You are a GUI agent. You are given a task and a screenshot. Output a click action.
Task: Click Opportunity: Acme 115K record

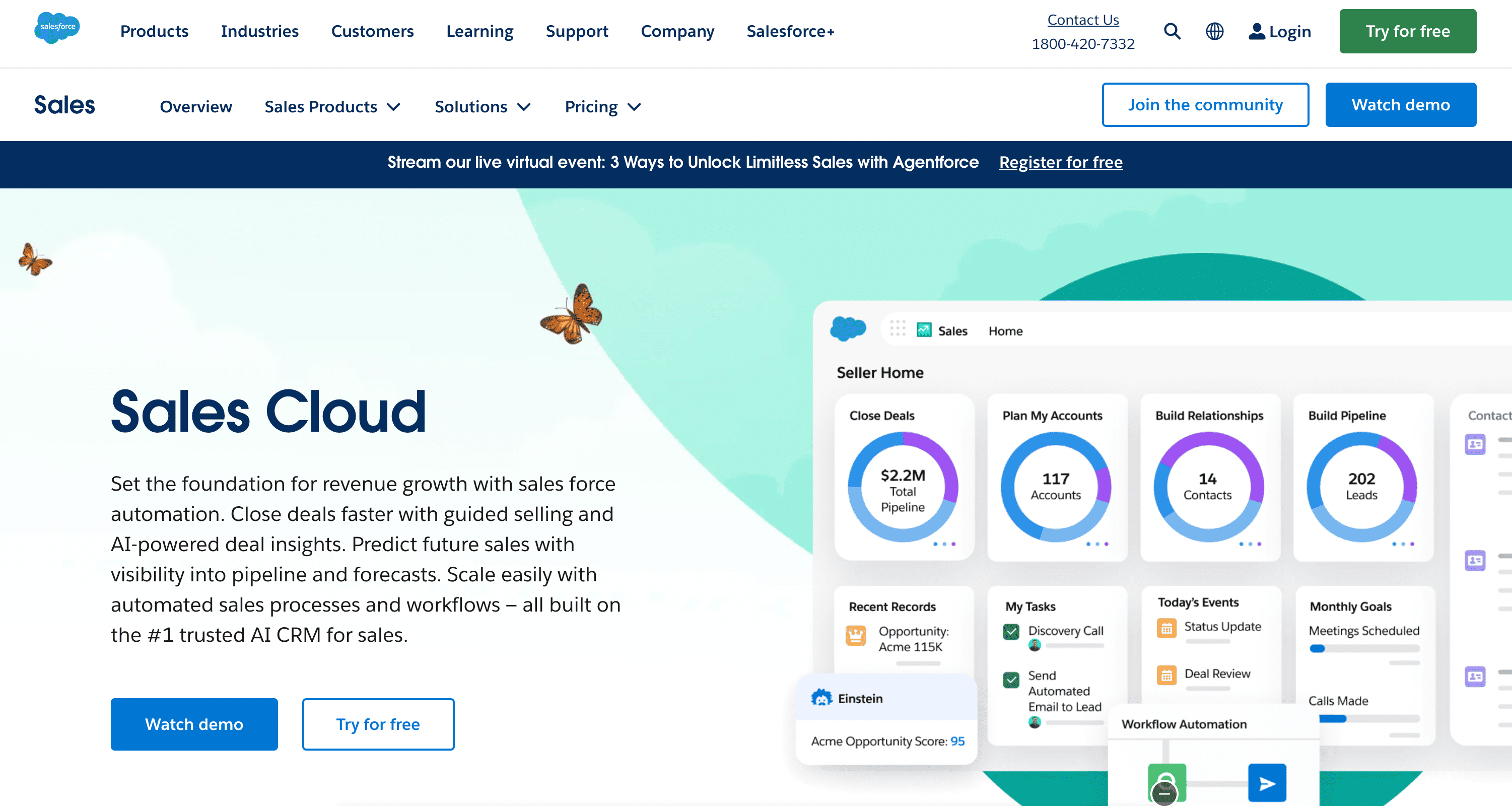coord(913,639)
